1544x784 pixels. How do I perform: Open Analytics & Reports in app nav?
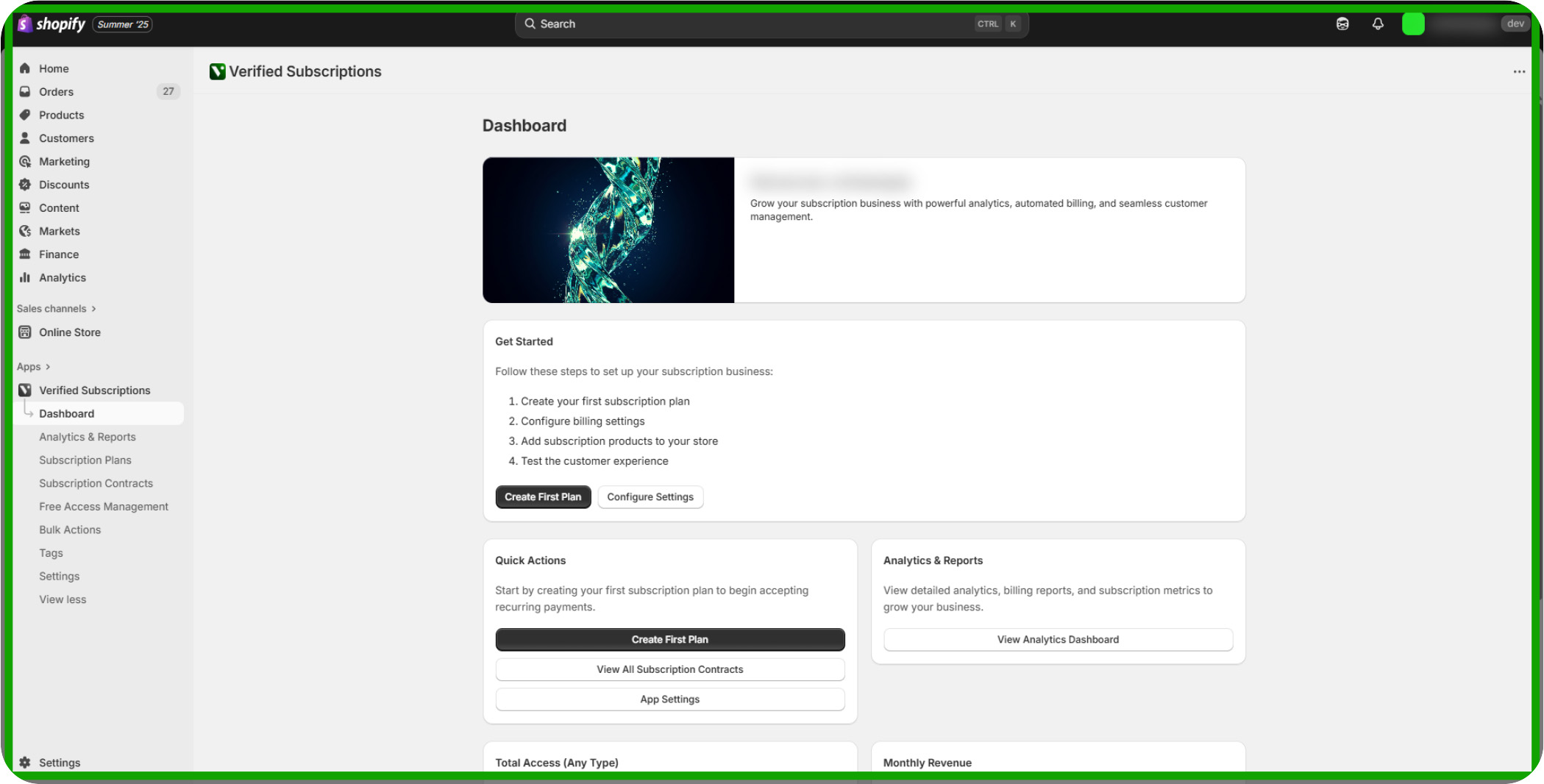tap(88, 437)
